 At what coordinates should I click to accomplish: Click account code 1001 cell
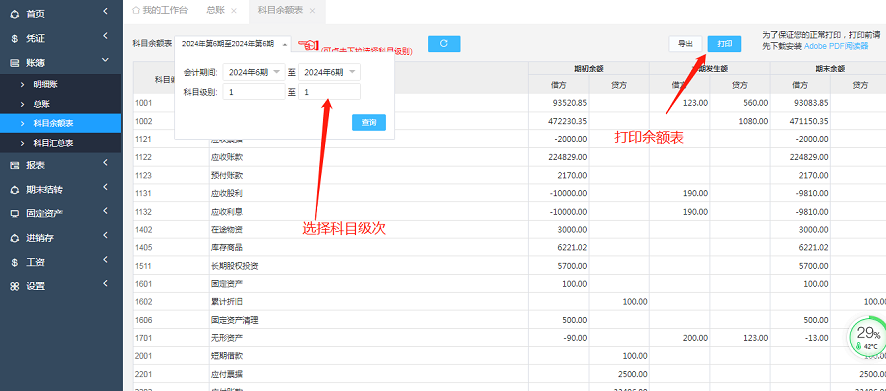click(144, 103)
